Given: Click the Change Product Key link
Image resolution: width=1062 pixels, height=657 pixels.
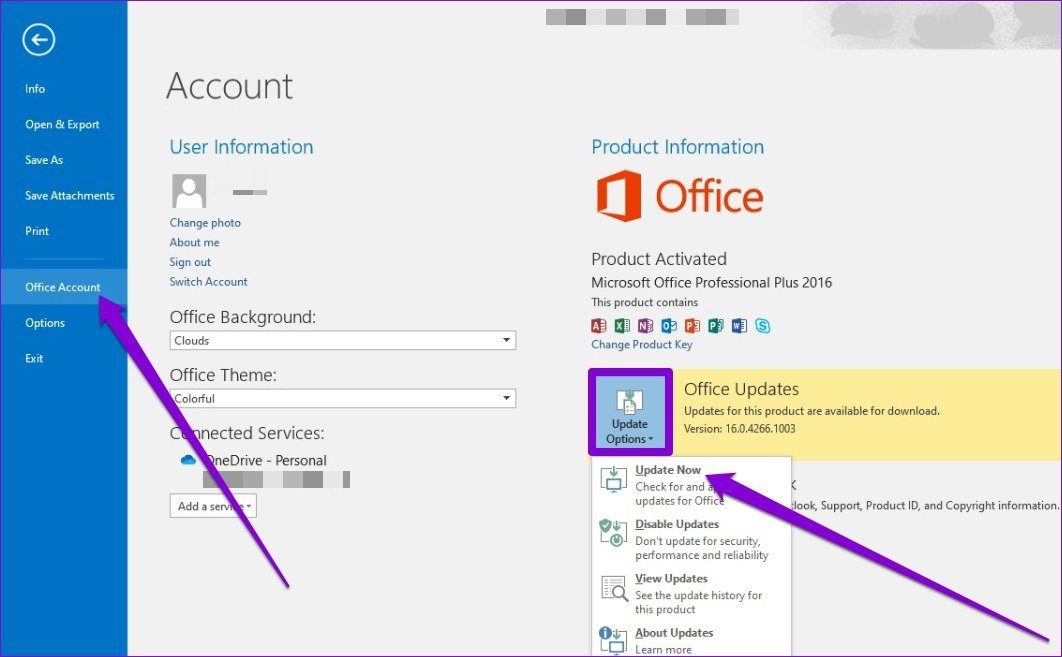Looking at the screenshot, I should [642, 344].
